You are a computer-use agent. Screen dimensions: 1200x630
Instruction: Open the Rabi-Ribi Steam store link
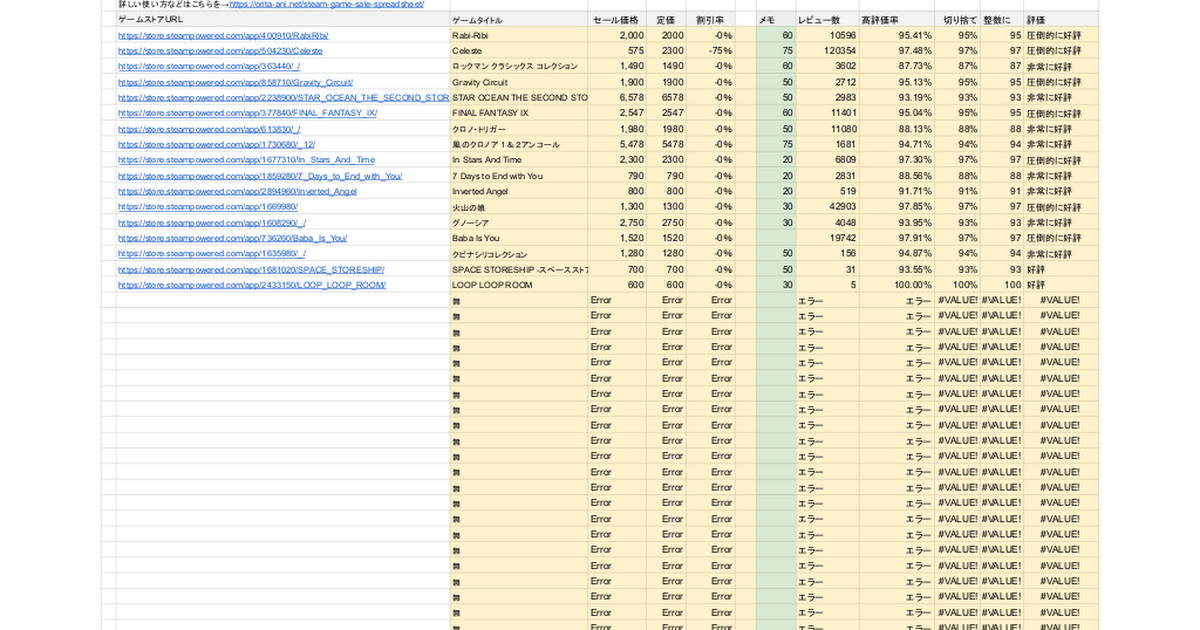tap(223, 35)
